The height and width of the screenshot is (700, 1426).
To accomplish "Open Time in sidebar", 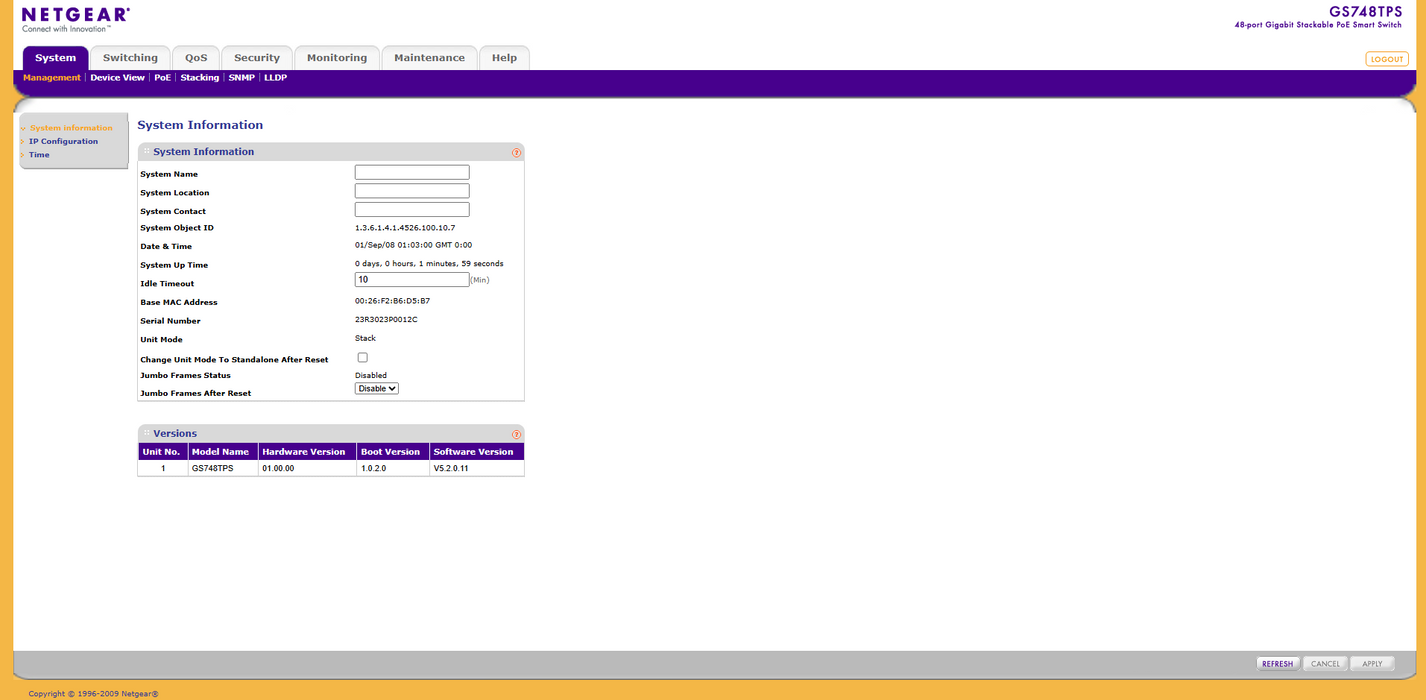I will click(x=39, y=155).
